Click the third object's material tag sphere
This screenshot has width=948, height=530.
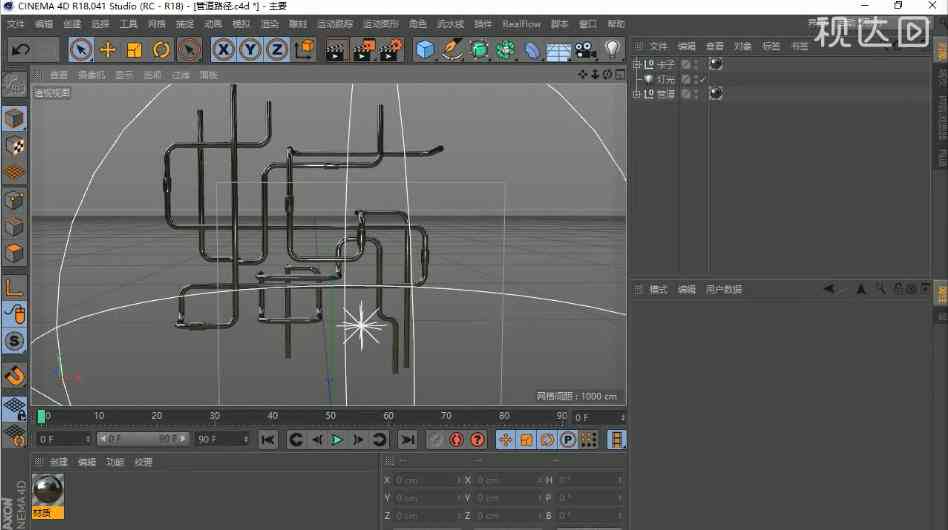pyautogui.click(x=716, y=93)
